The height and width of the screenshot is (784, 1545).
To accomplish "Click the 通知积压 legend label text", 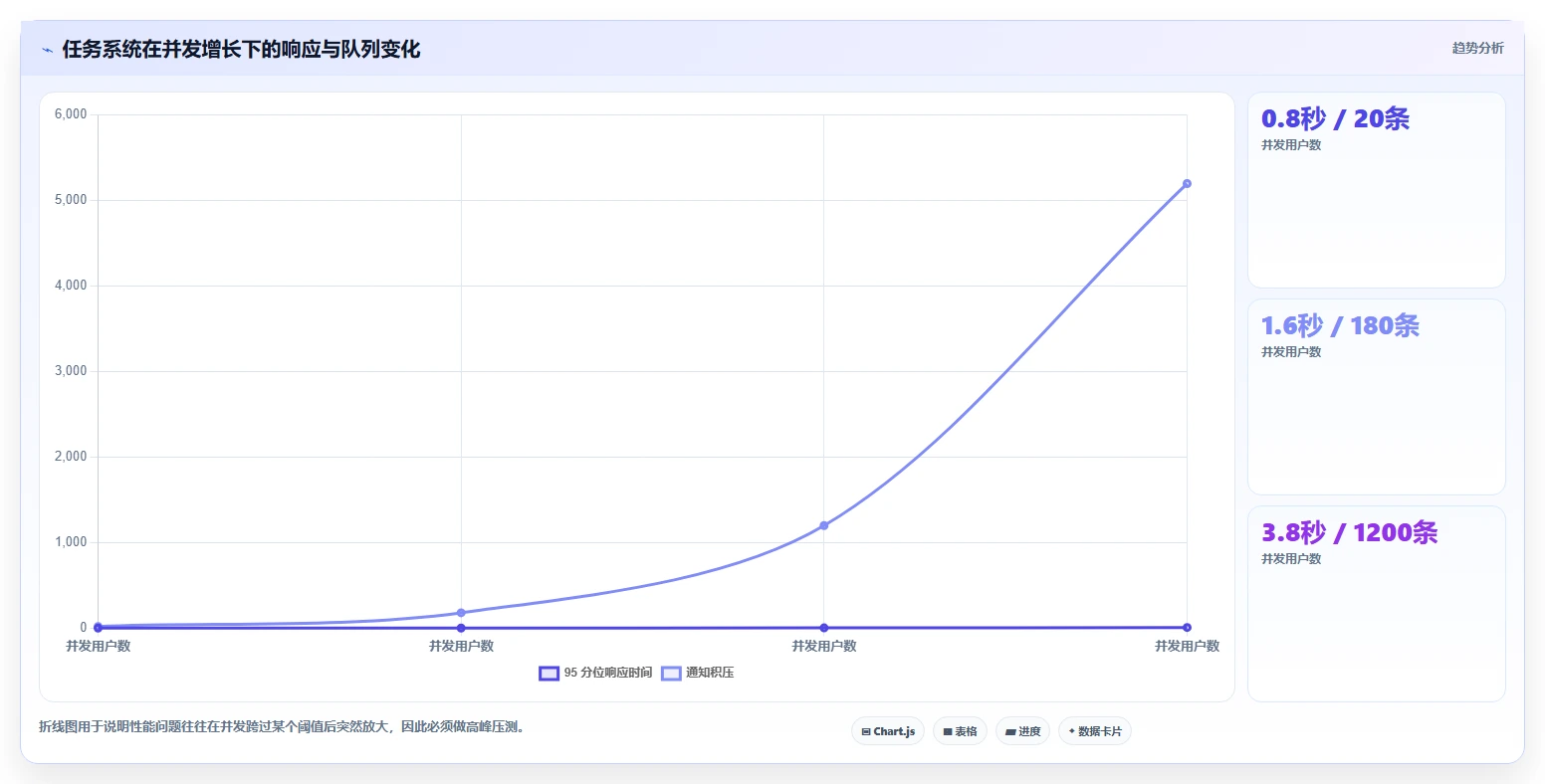I will [x=710, y=674].
